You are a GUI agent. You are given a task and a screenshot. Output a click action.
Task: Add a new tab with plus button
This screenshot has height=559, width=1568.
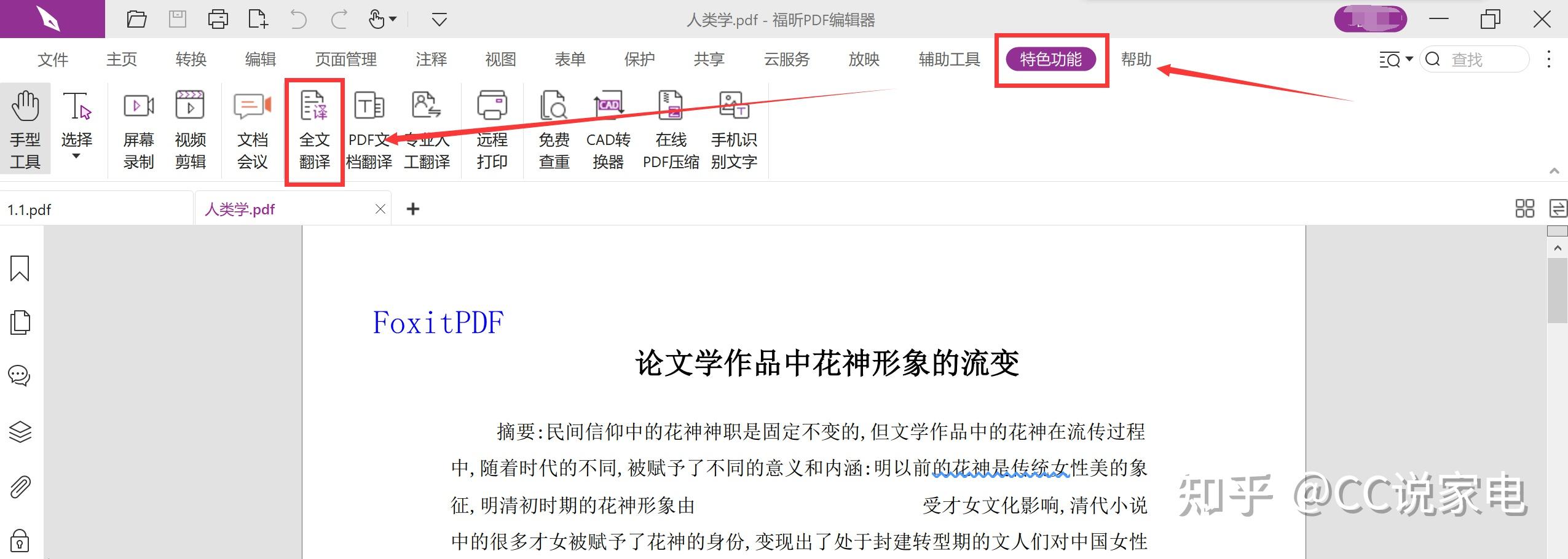(413, 209)
